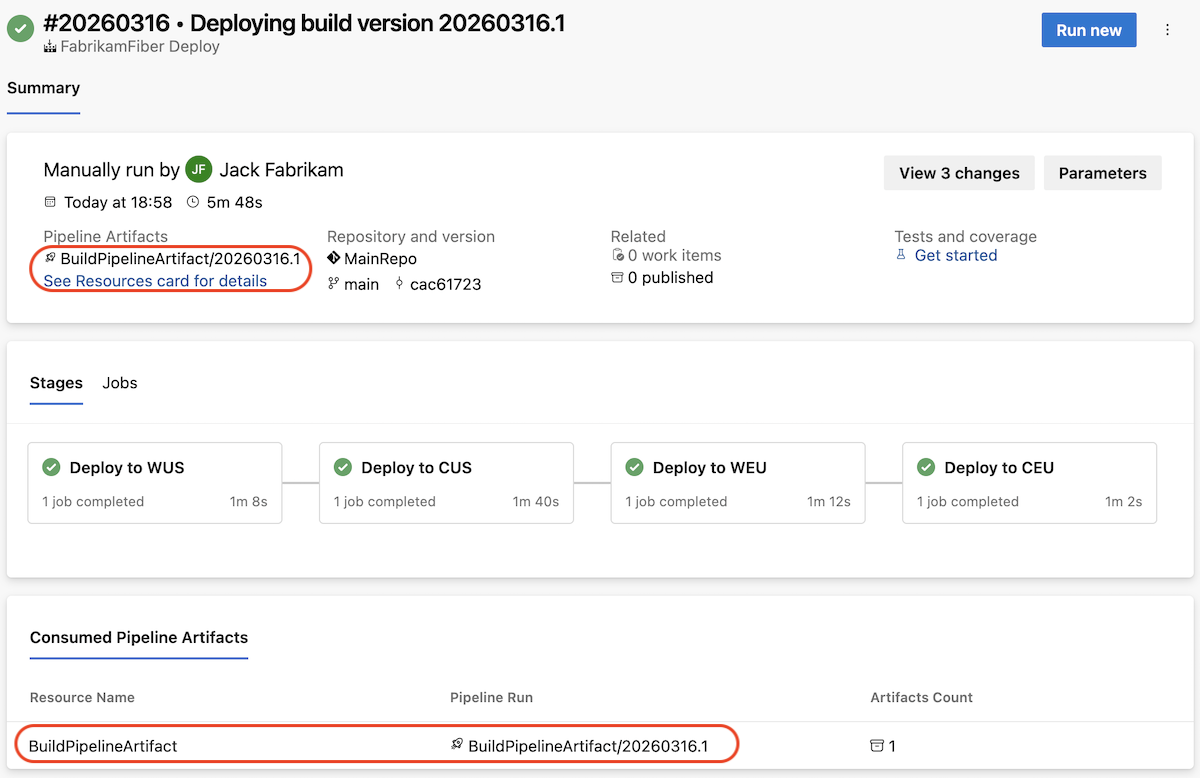This screenshot has height=778, width=1200.
Task: Click the calendar icon beside Today at 18:58
Action: (x=50, y=202)
